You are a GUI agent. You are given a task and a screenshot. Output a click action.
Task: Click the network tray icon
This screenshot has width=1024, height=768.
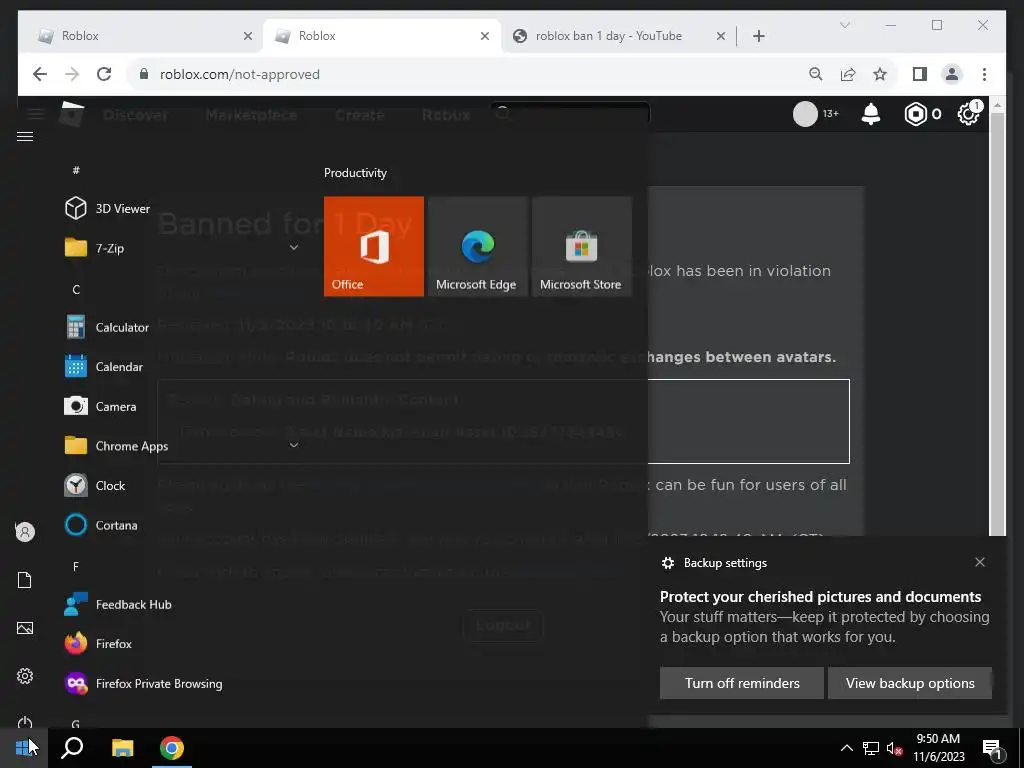click(871, 748)
